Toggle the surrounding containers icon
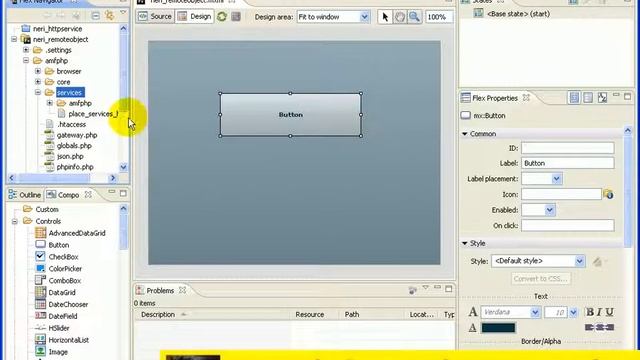The image size is (640, 360). [x=236, y=17]
